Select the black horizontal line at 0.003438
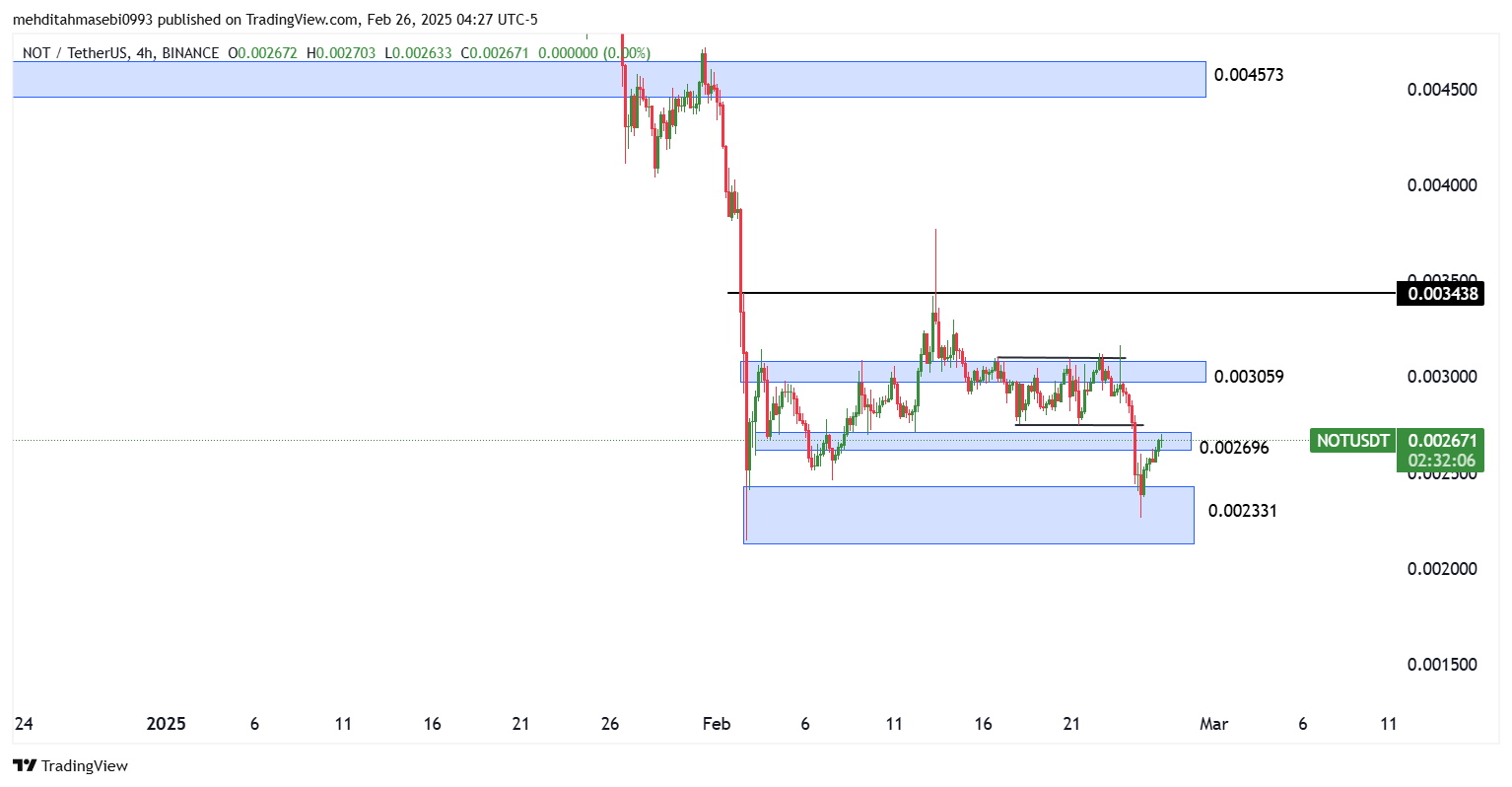The height and width of the screenshot is (787, 1512). [1062, 293]
